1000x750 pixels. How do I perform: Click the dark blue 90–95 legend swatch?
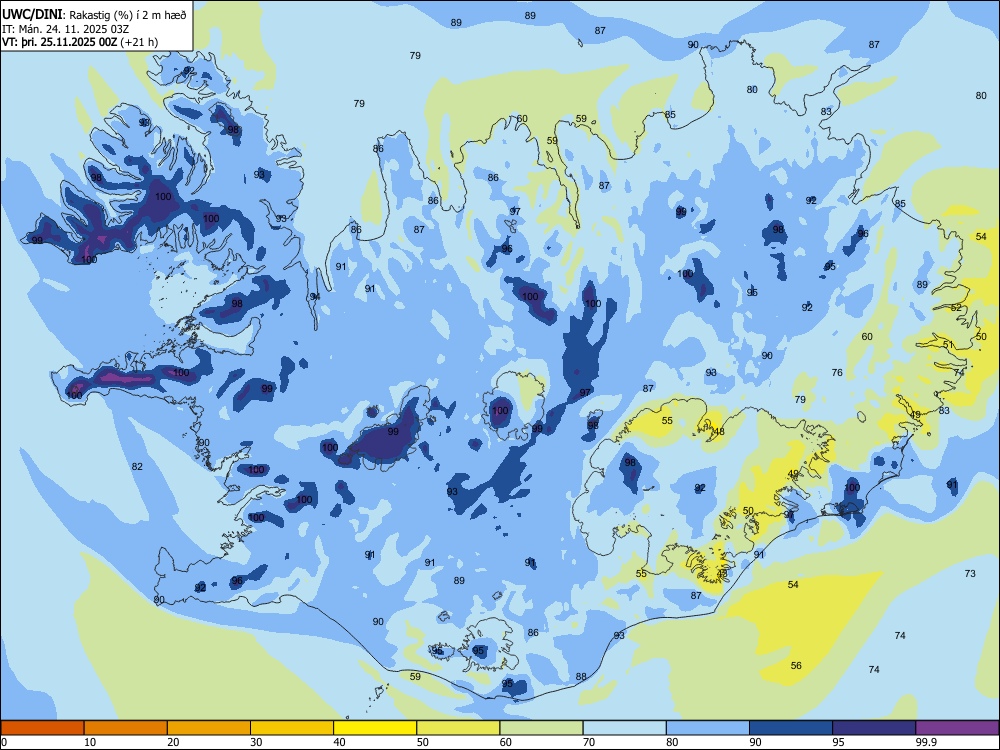tap(791, 728)
